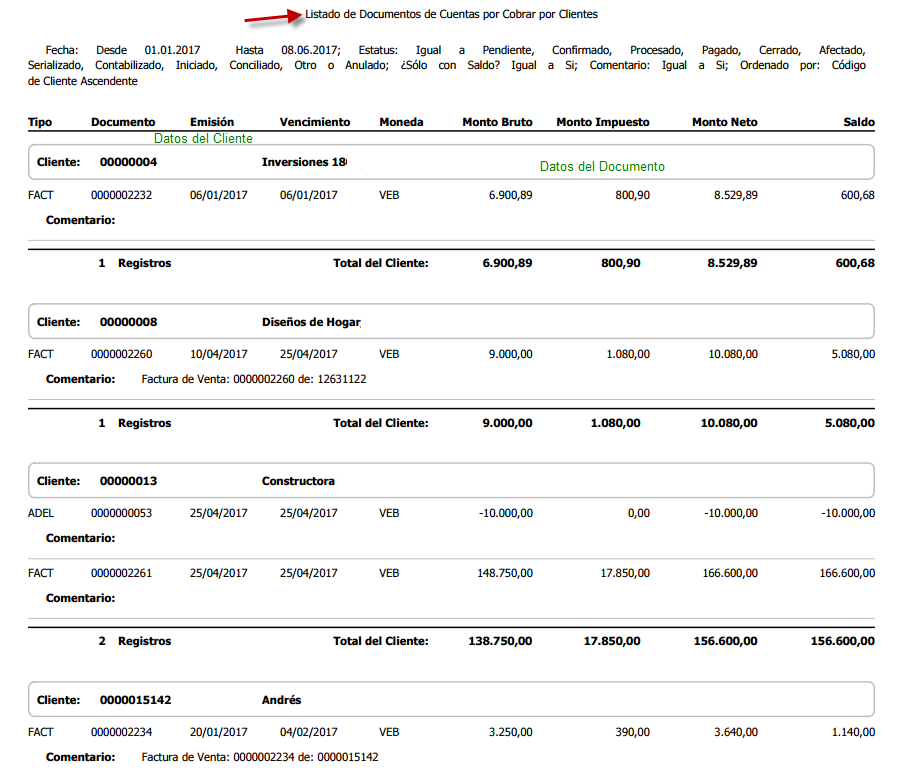Select net amount 10.080,00 in document 0000002260 row

[733, 354]
